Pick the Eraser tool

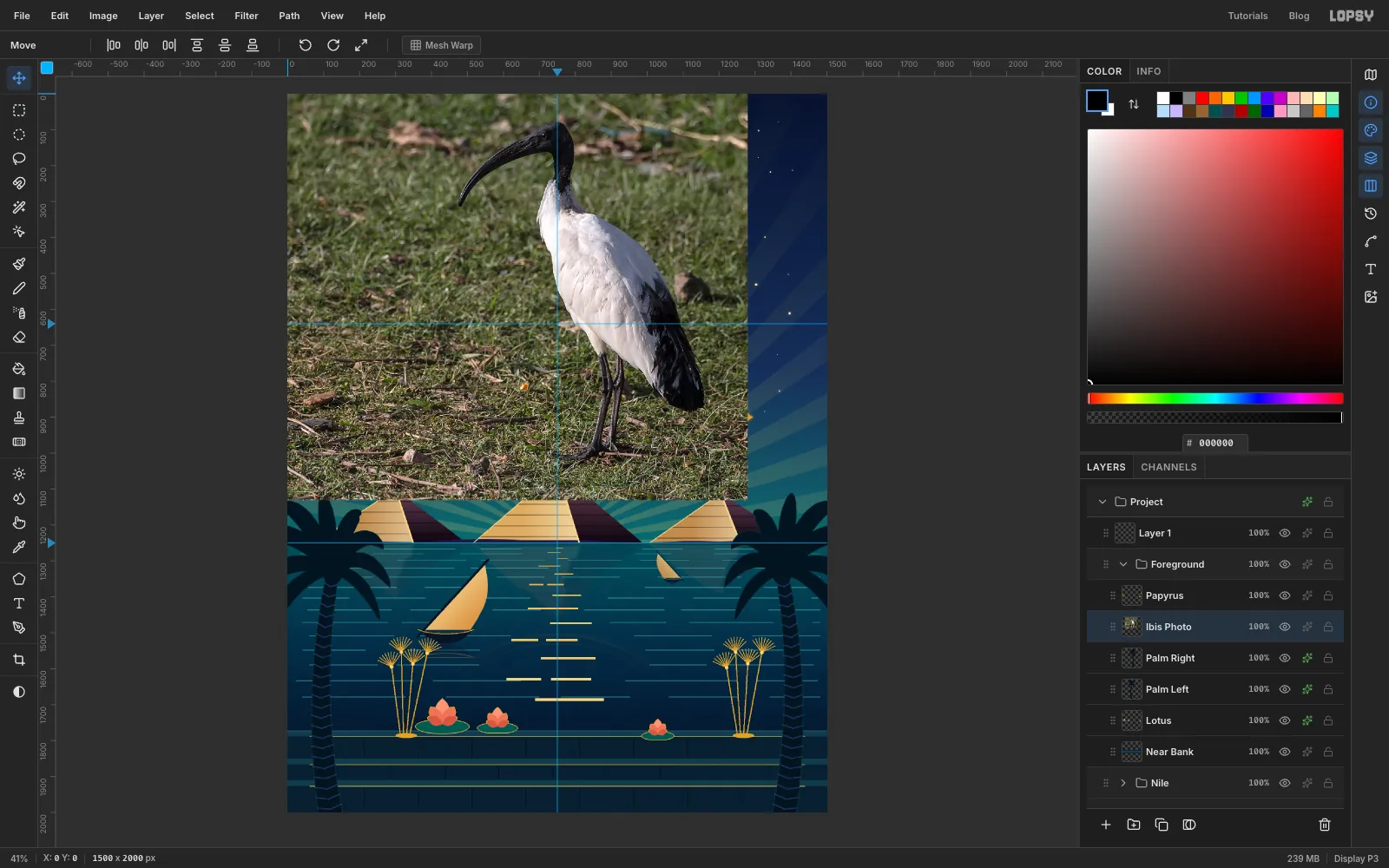[x=18, y=337]
